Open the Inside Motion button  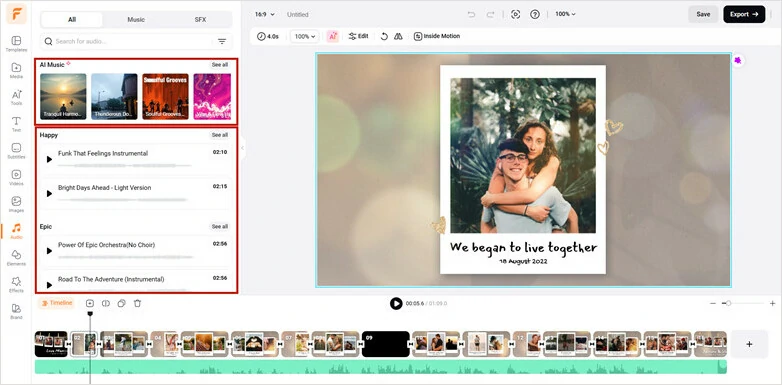click(x=437, y=36)
